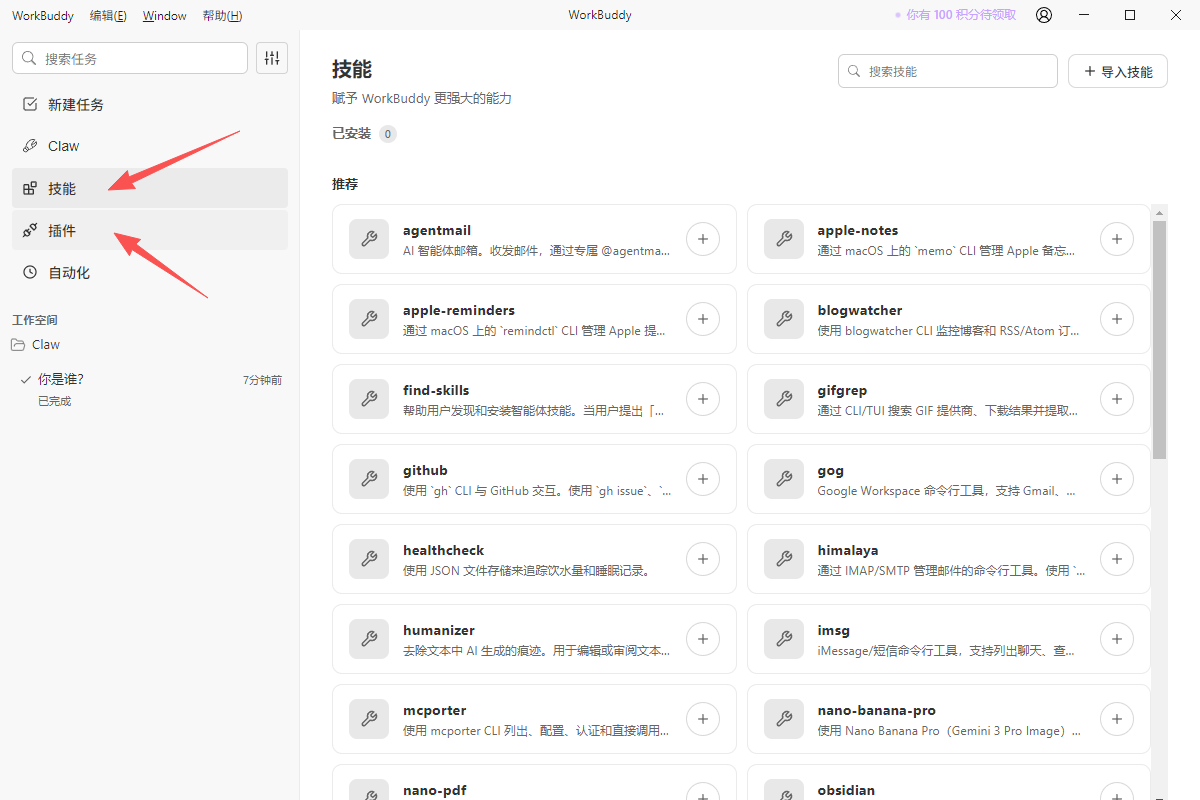
Task: Install the github skill via plus icon
Action: (703, 479)
